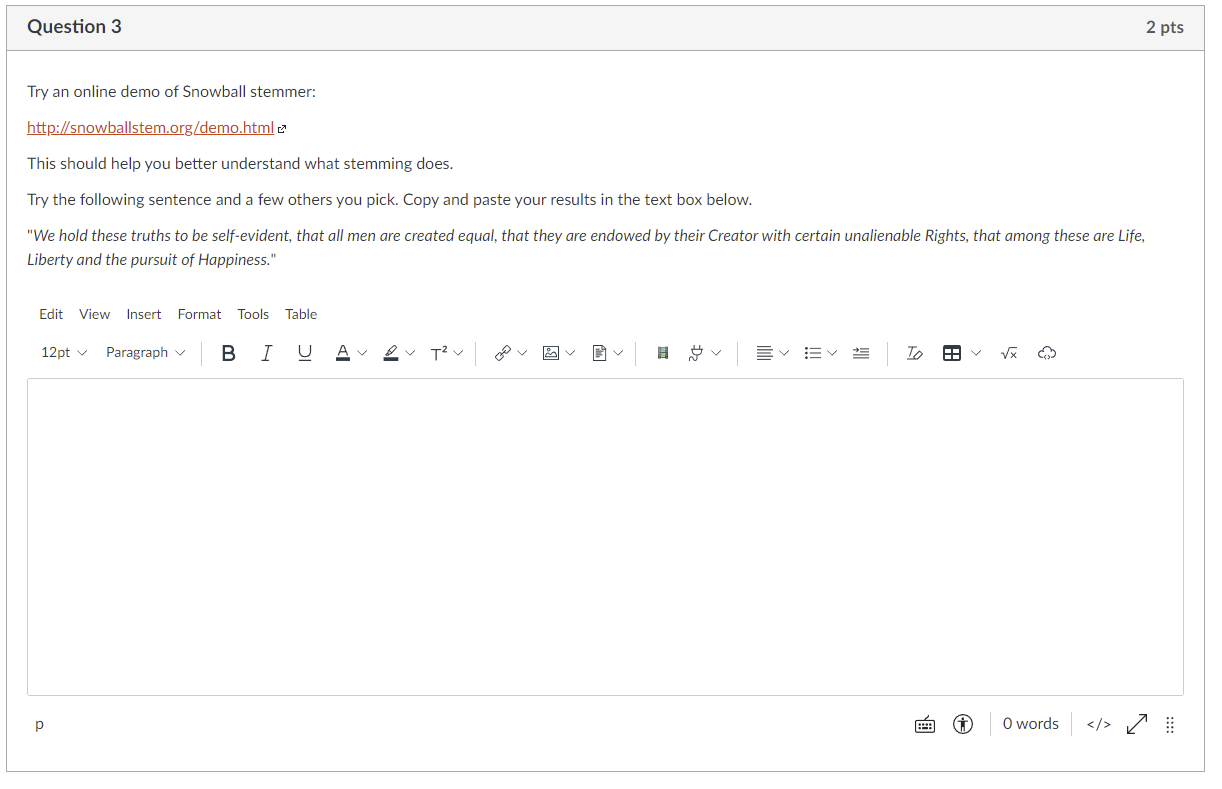The width and height of the screenshot is (1222, 789).
Task: Open keyboard shortcuts help
Action: tap(924, 723)
